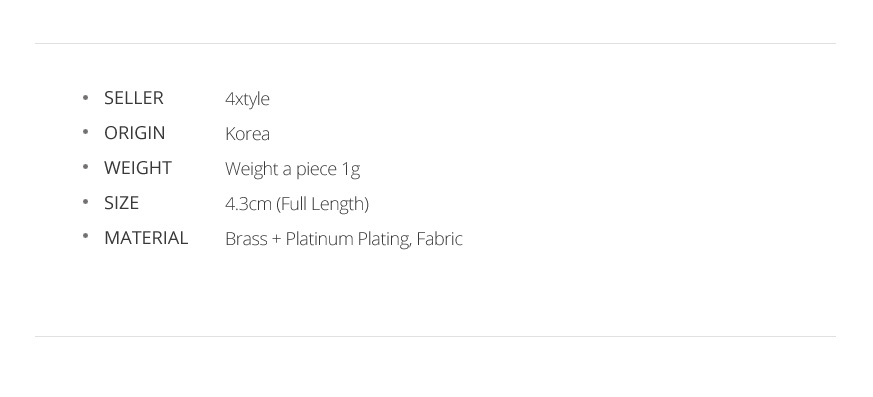The image size is (873, 397).
Task: Click the WEIGHT label
Action: pyautogui.click(x=138, y=168)
